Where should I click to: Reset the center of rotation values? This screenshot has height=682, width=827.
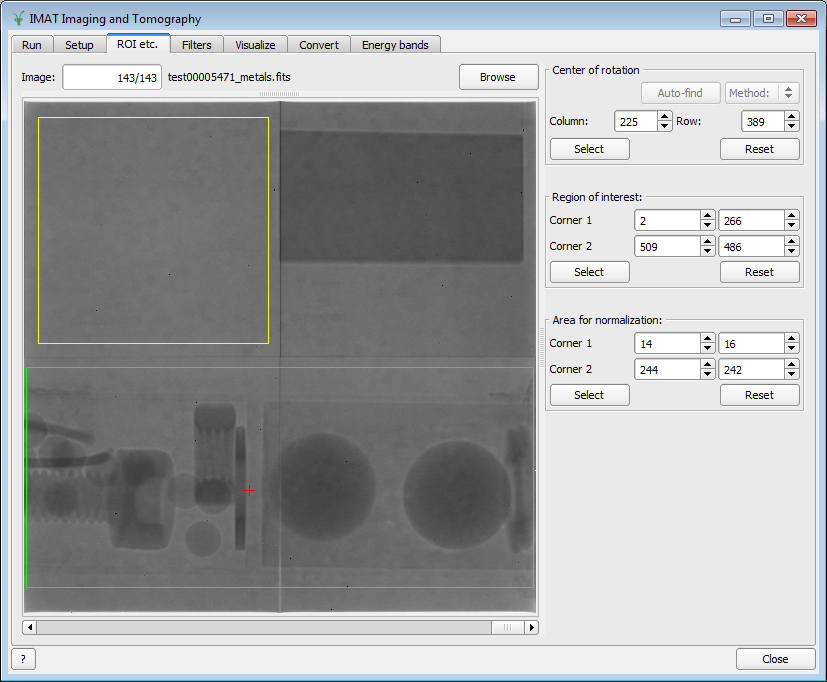(759, 148)
